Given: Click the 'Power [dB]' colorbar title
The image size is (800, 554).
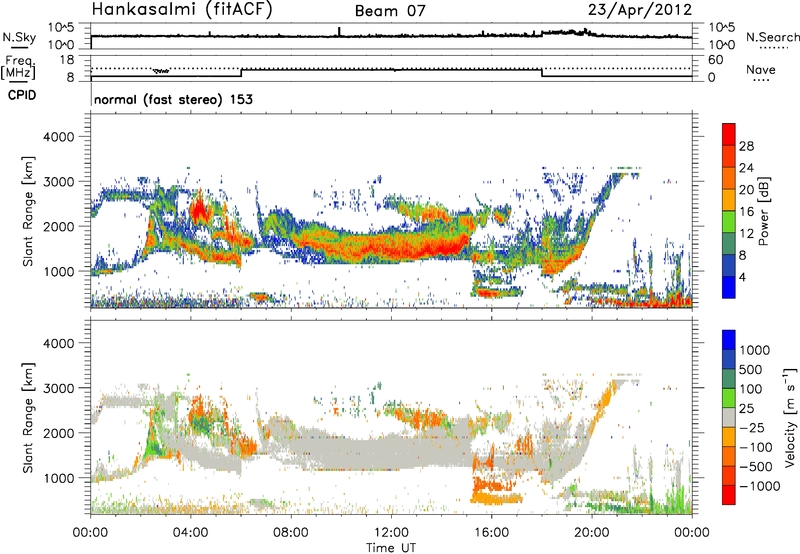Looking at the screenshot, I should click(x=764, y=211).
